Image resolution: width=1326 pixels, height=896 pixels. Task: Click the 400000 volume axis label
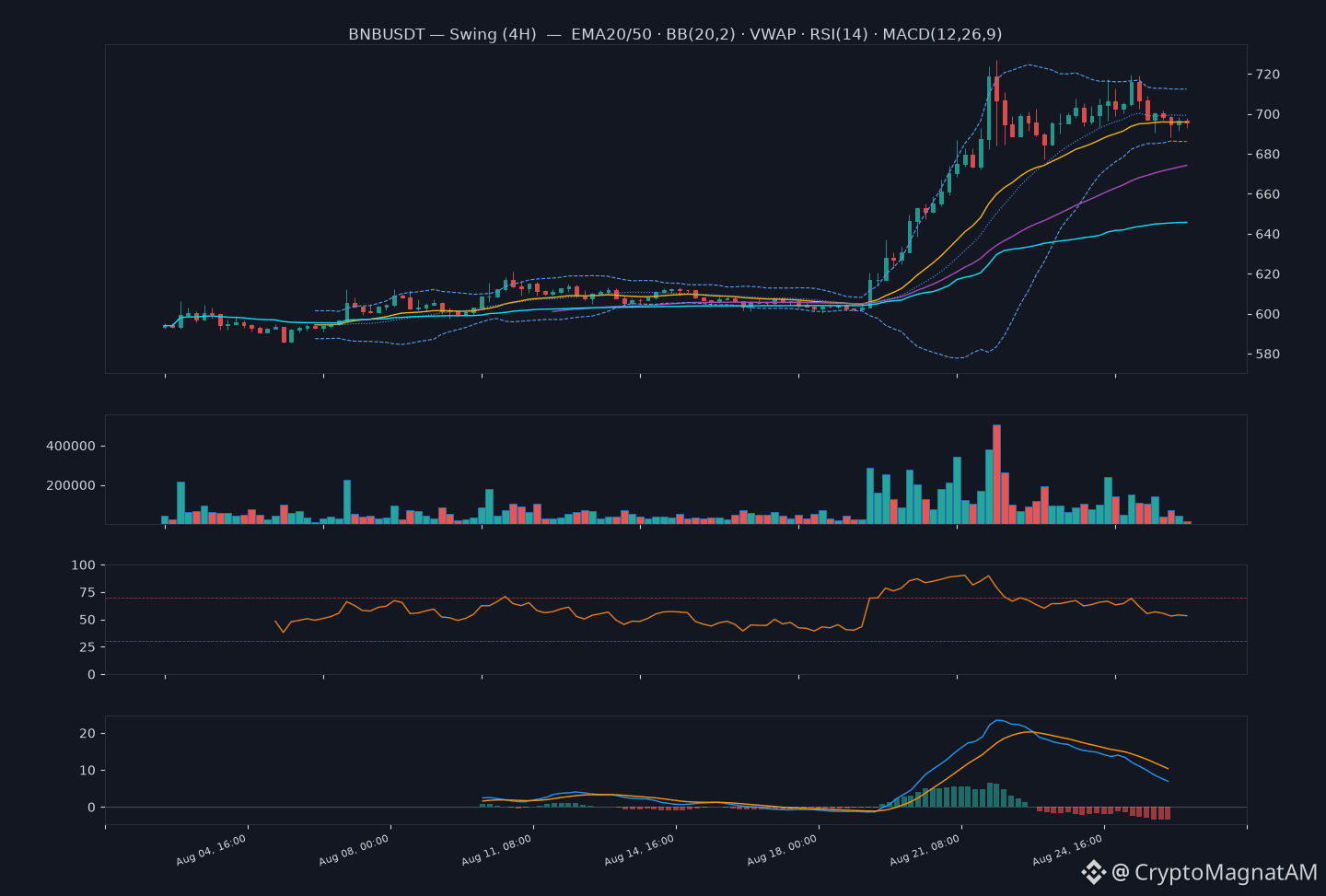click(71, 447)
